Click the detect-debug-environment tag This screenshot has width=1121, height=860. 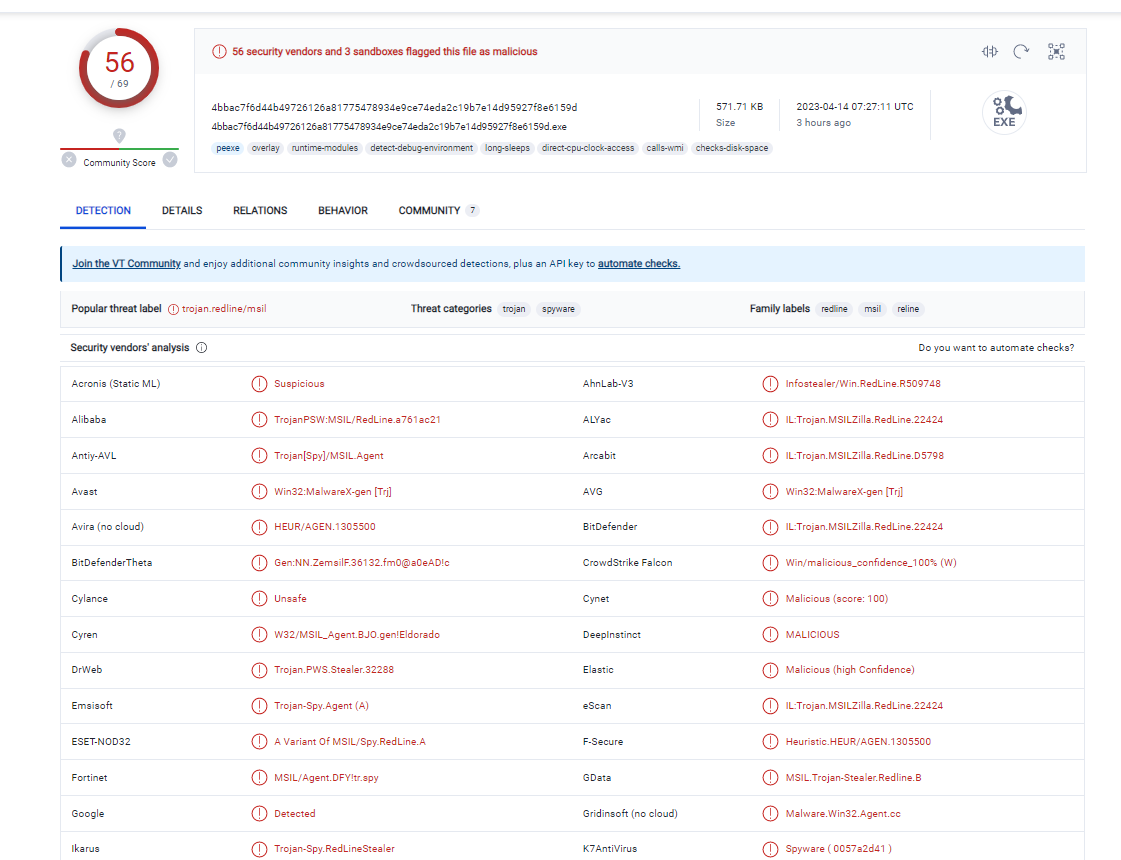(x=422, y=148)
